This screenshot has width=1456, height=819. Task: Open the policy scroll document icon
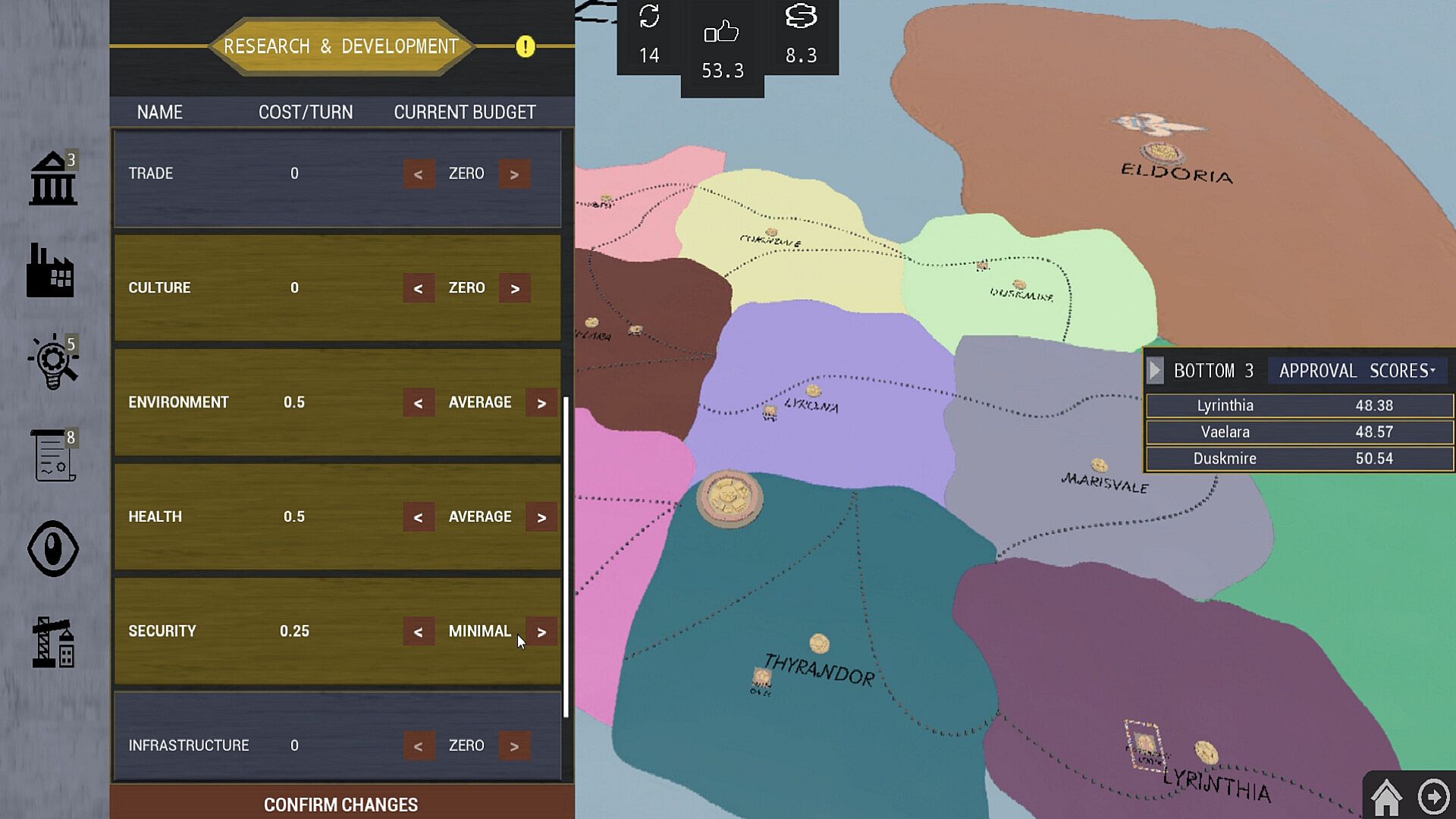coord(53,455)
